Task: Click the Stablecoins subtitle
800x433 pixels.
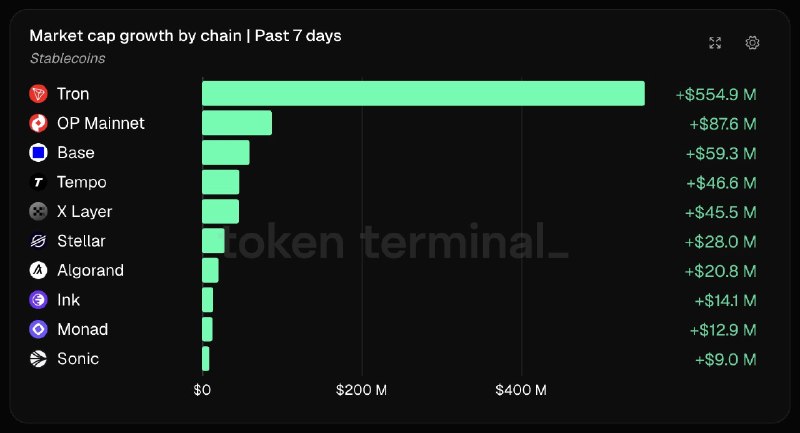Action: coord(67,58)
